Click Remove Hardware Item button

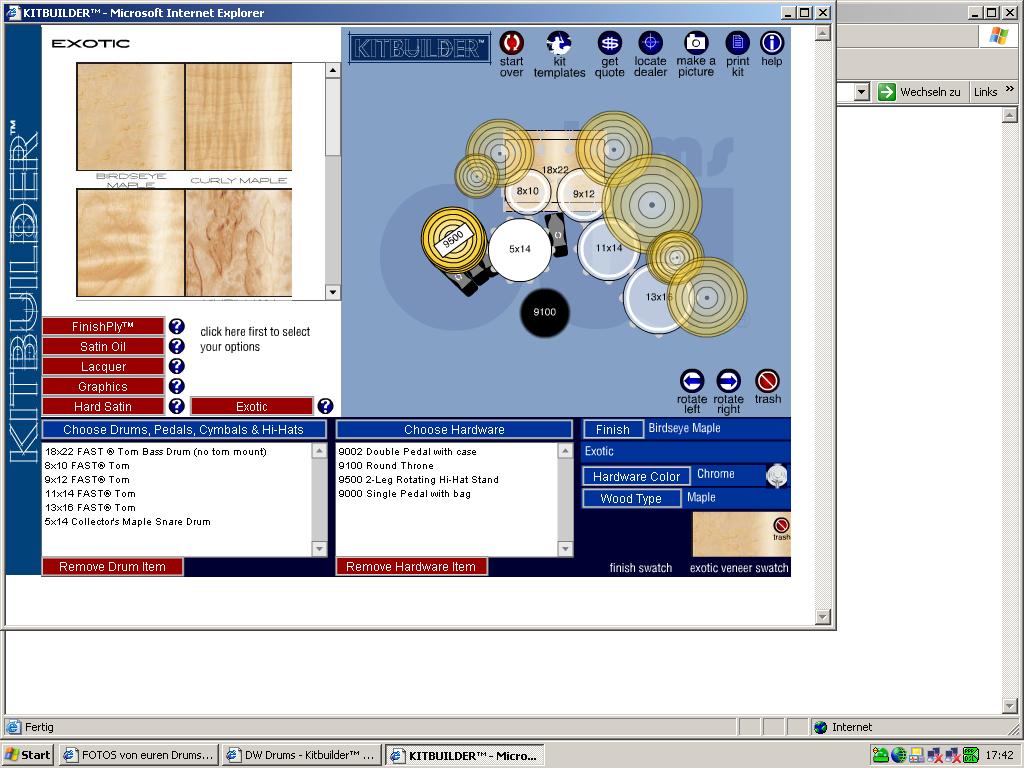pyautogui.click(x=411, y=566)
